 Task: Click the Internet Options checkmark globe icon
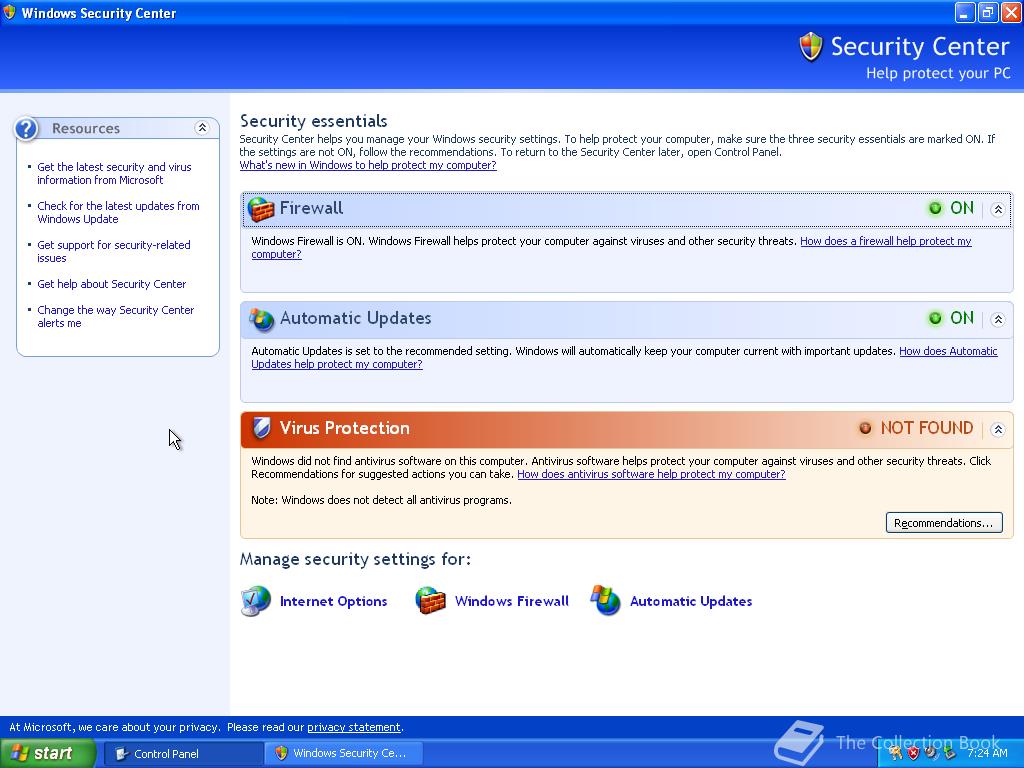255,601
